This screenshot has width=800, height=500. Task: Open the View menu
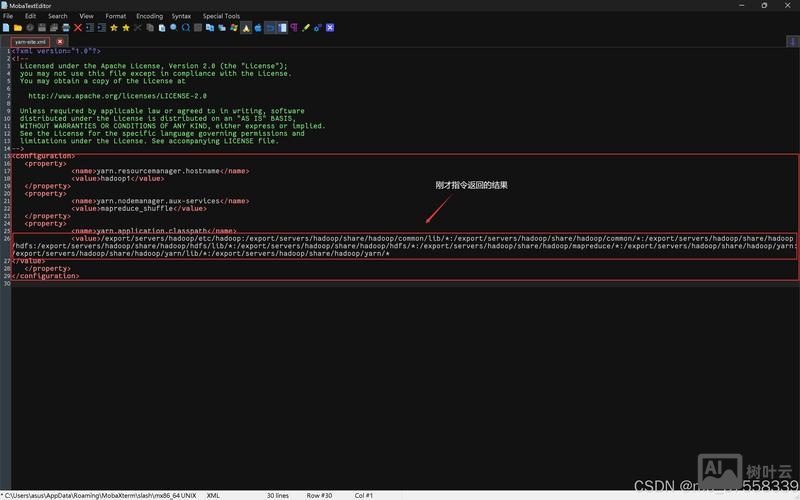tap(86, 16)
